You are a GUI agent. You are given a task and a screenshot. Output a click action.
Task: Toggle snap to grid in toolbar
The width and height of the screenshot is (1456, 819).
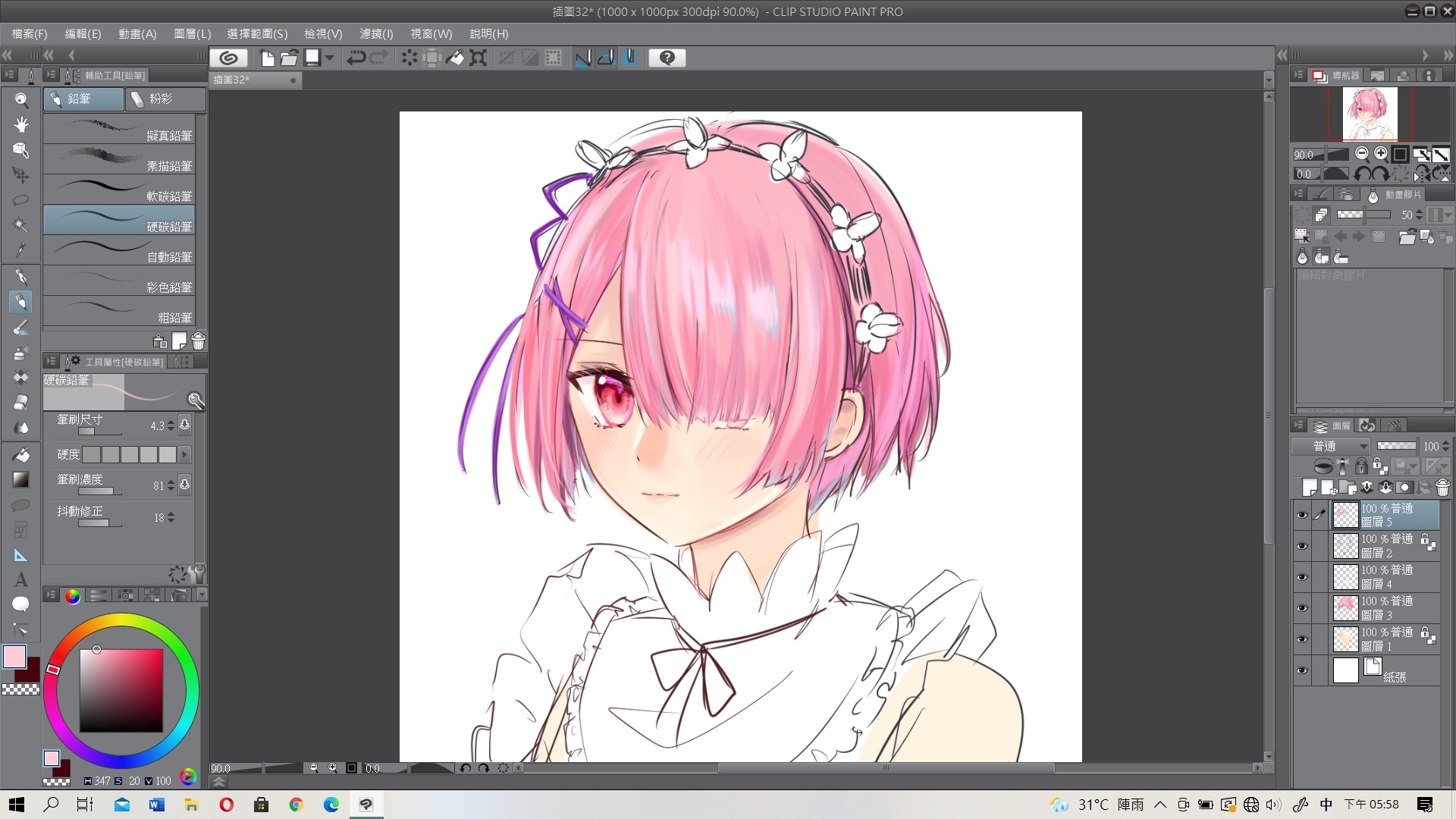[x=629, y=58]
